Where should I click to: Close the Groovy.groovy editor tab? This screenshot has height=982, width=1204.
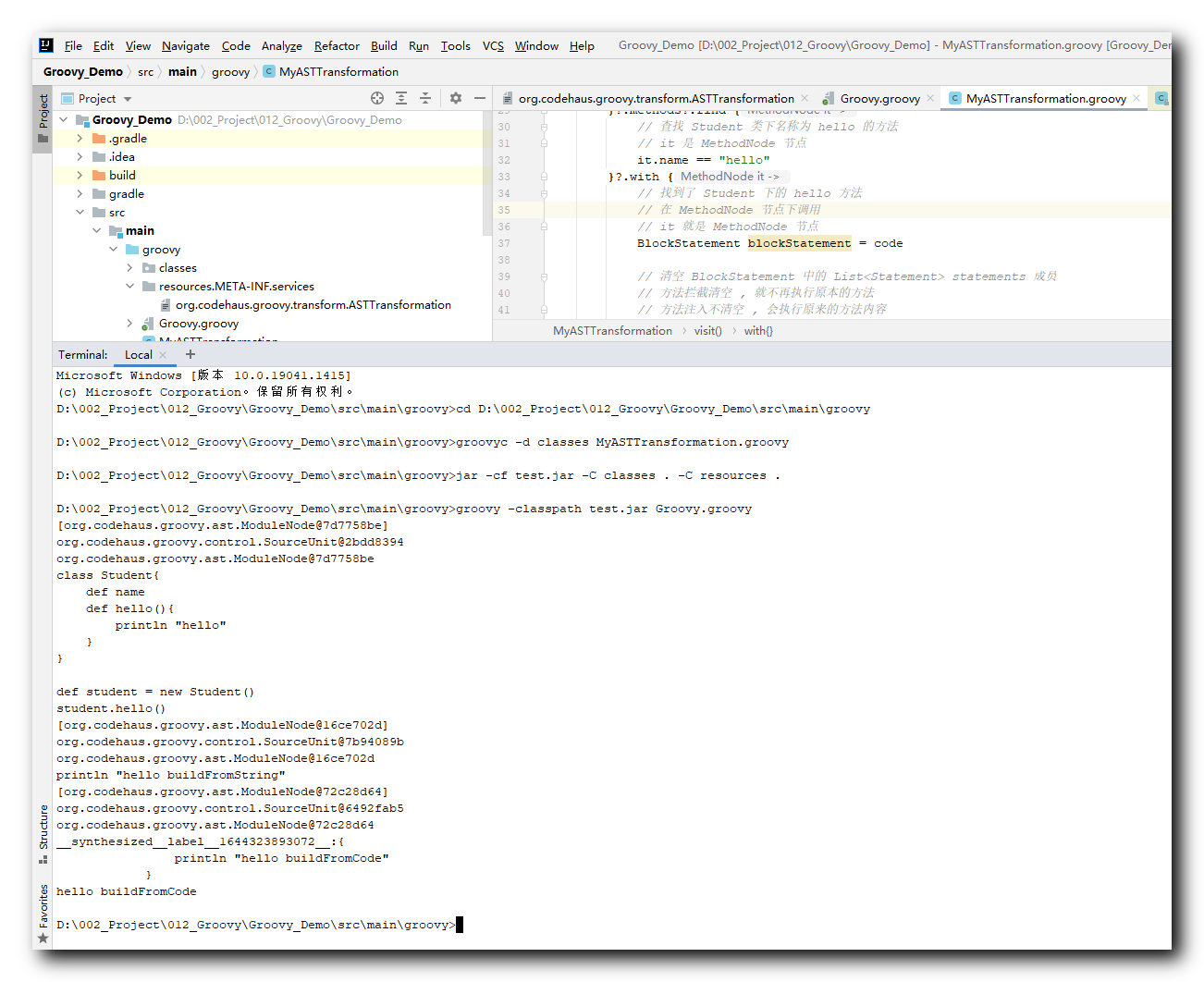pyautogui.click(x=930, y=98)
